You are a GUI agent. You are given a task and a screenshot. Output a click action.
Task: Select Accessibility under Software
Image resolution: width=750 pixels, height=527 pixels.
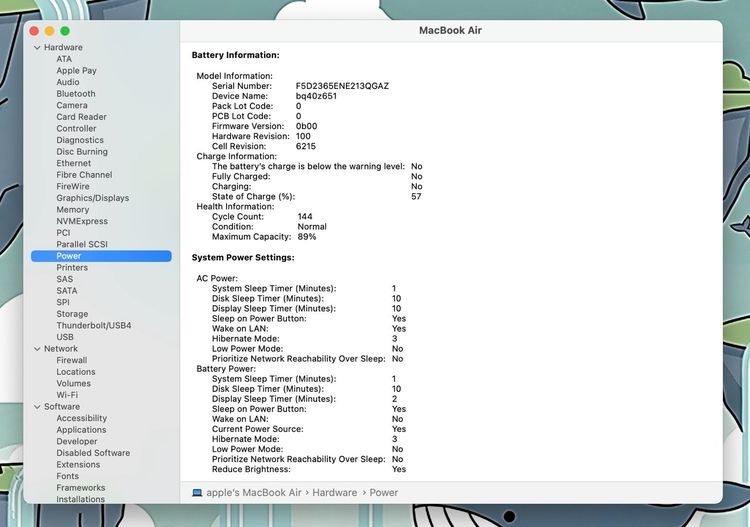pyautogui.click(x=81, y=418)
